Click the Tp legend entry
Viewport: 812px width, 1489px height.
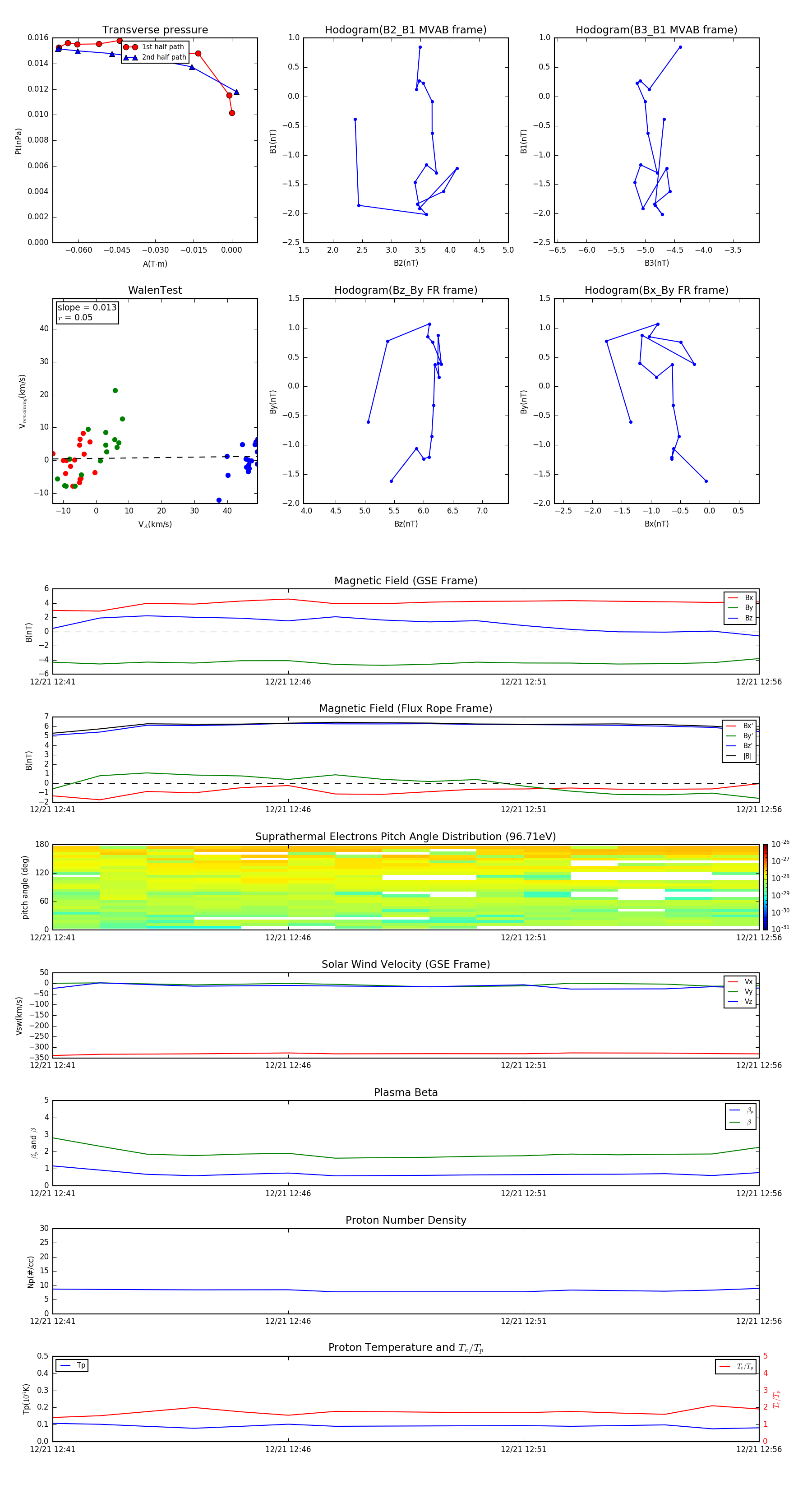click(72, 1365)
